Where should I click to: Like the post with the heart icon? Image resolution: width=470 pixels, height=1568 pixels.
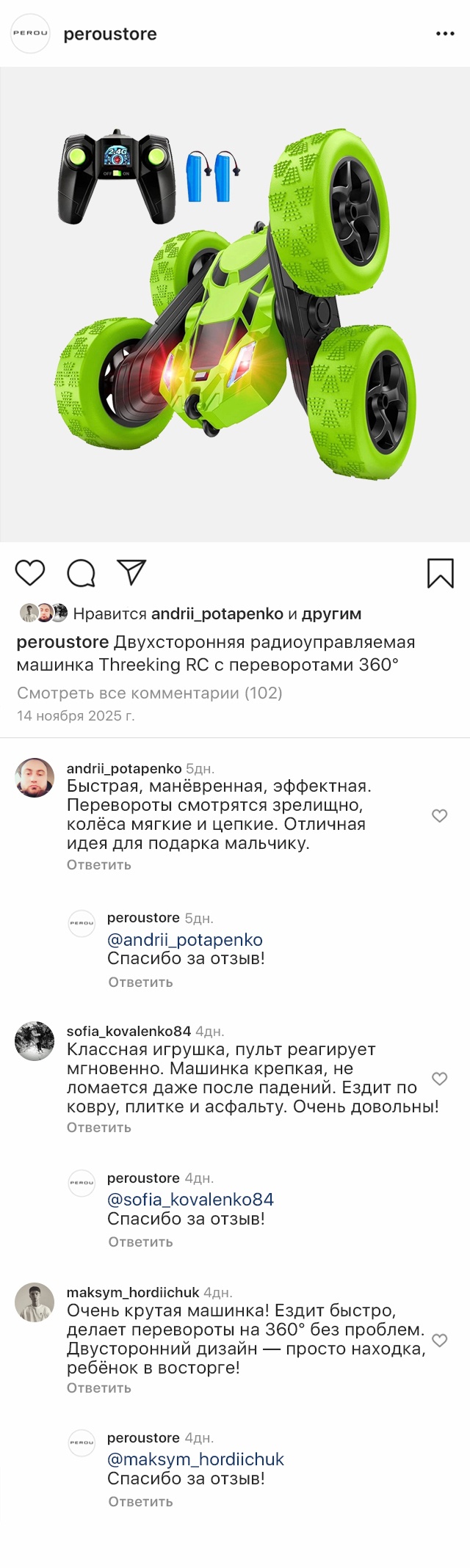click(x=30, y=573)
